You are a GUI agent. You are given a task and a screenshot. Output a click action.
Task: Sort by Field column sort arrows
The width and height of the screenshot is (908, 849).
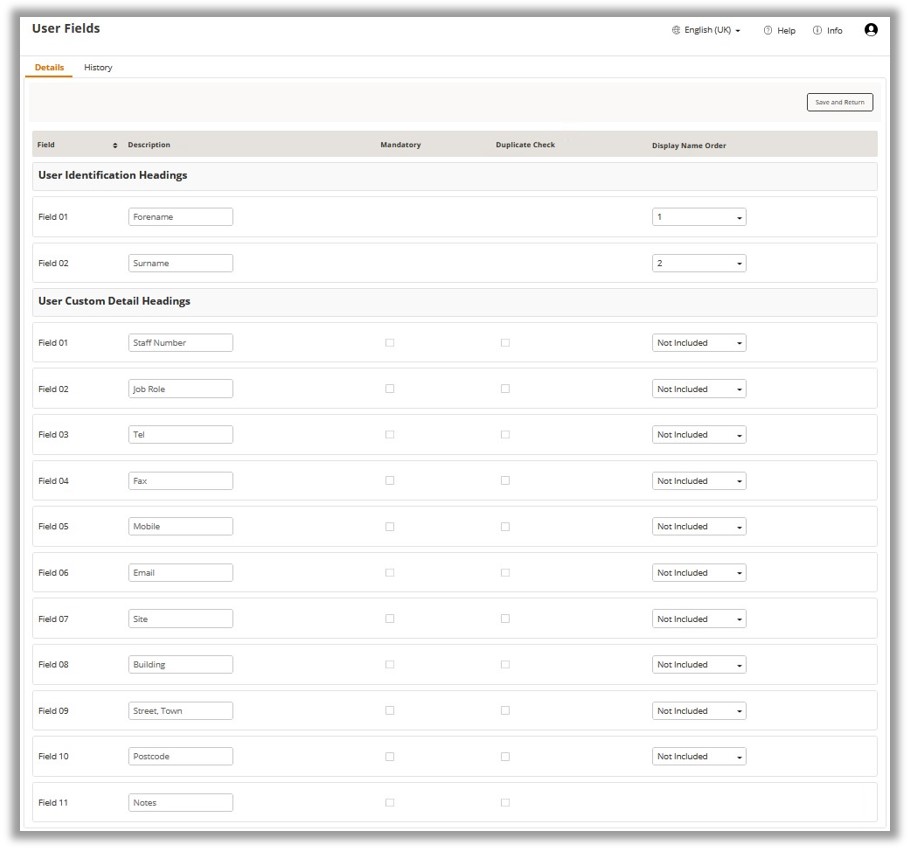click(x=115, y=145)
